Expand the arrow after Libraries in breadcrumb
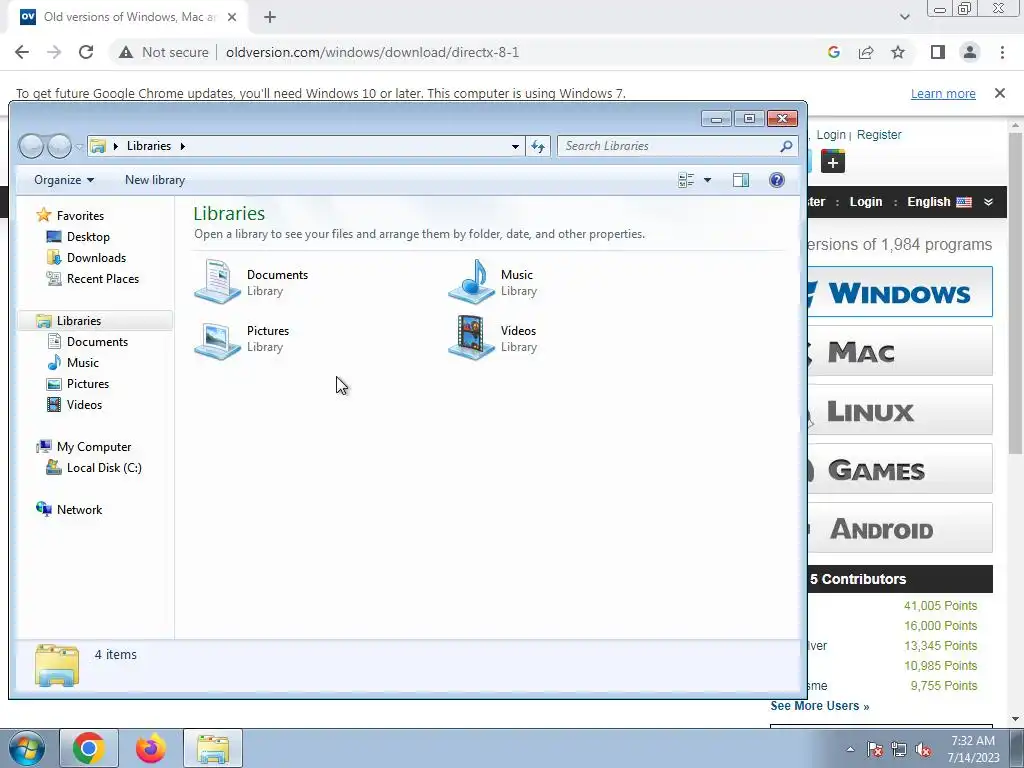Screen dimensions: 1024x768 [x=183, y=146]
